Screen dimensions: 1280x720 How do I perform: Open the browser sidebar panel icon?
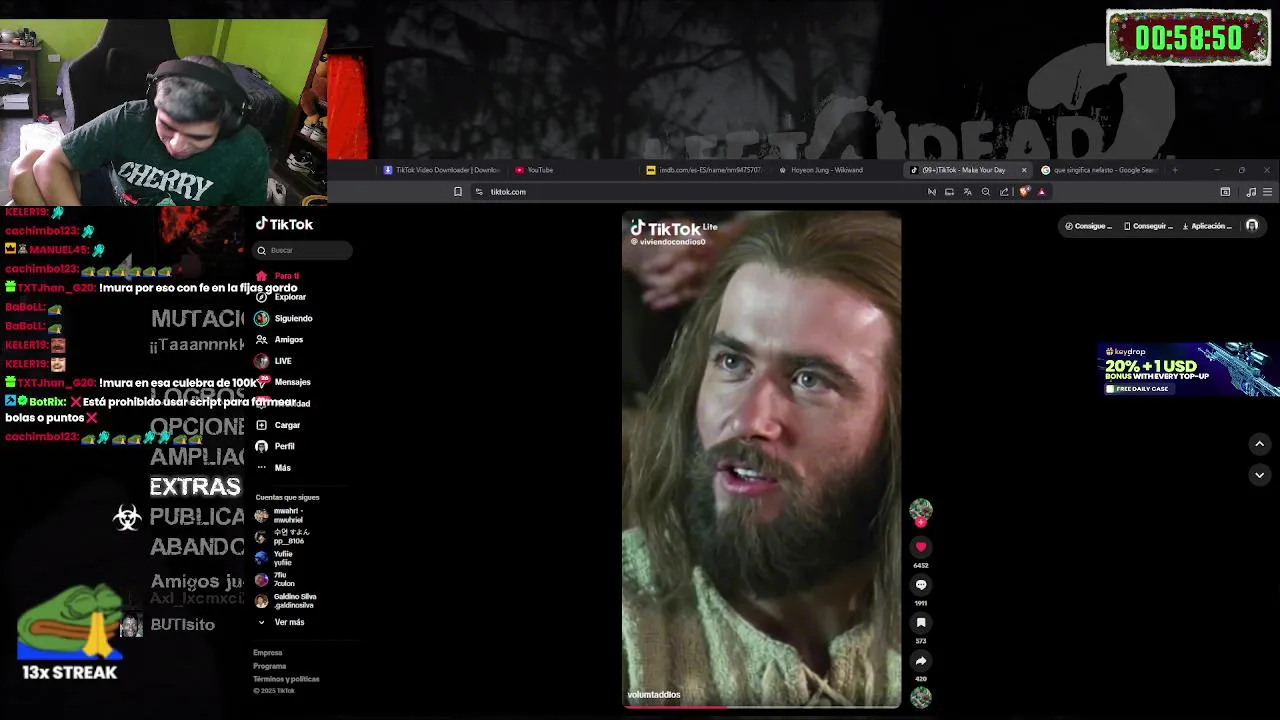pyautogui.click(x=1225, y=192)
